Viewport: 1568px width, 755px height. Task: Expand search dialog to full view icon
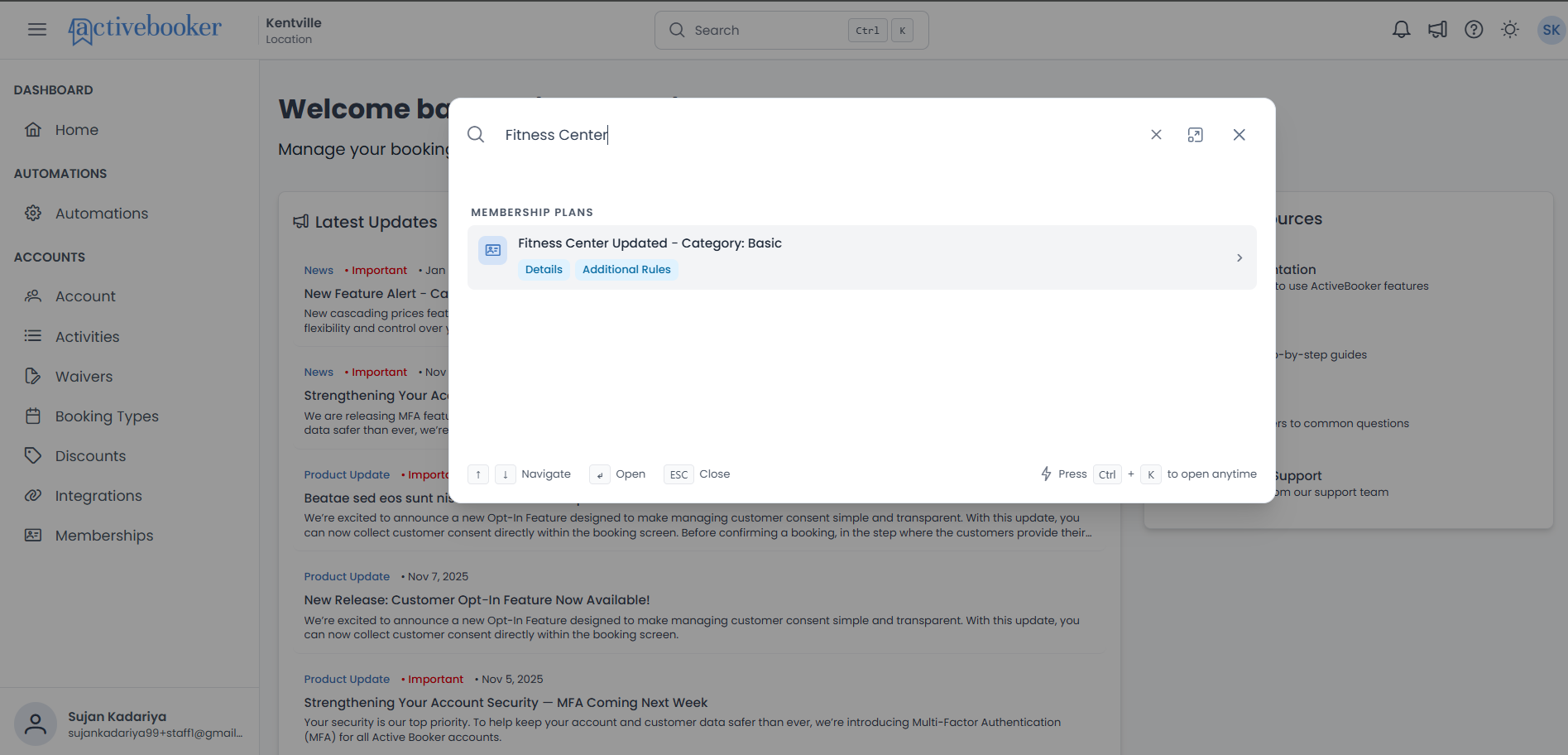pos(1195,135)
